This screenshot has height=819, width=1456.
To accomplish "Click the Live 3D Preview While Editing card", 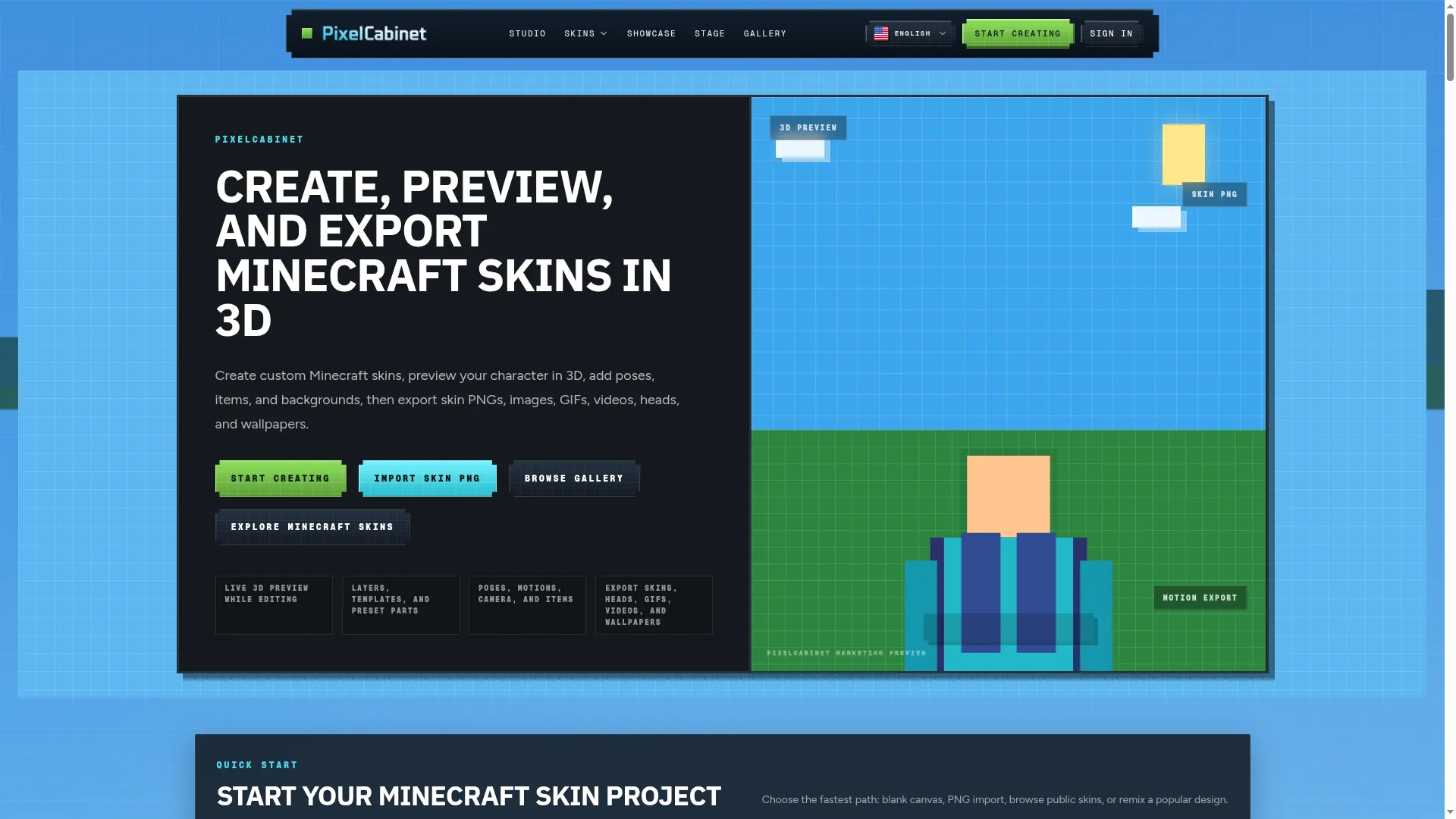I will [x=274, y=605].
